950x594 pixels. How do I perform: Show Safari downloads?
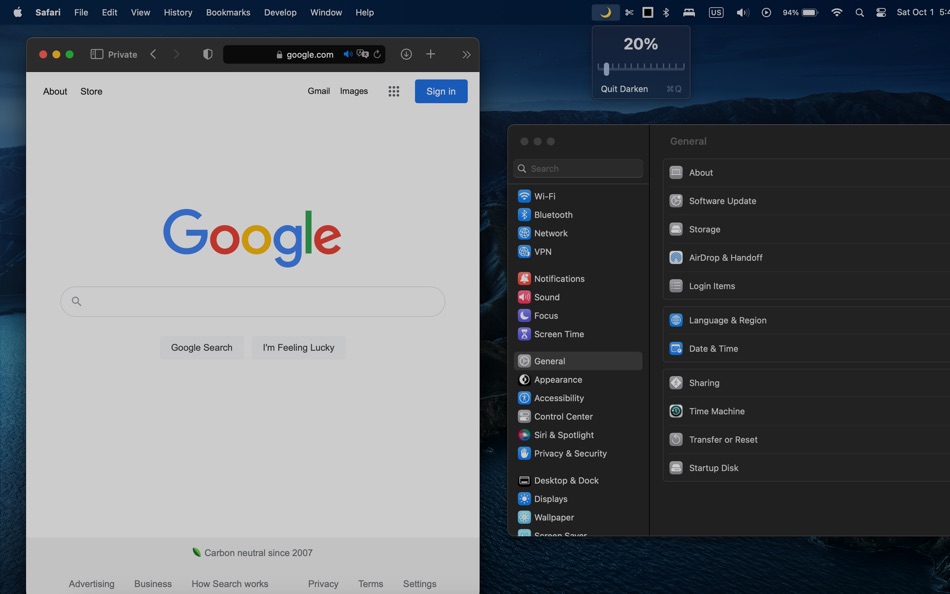(x=406, y=54)
